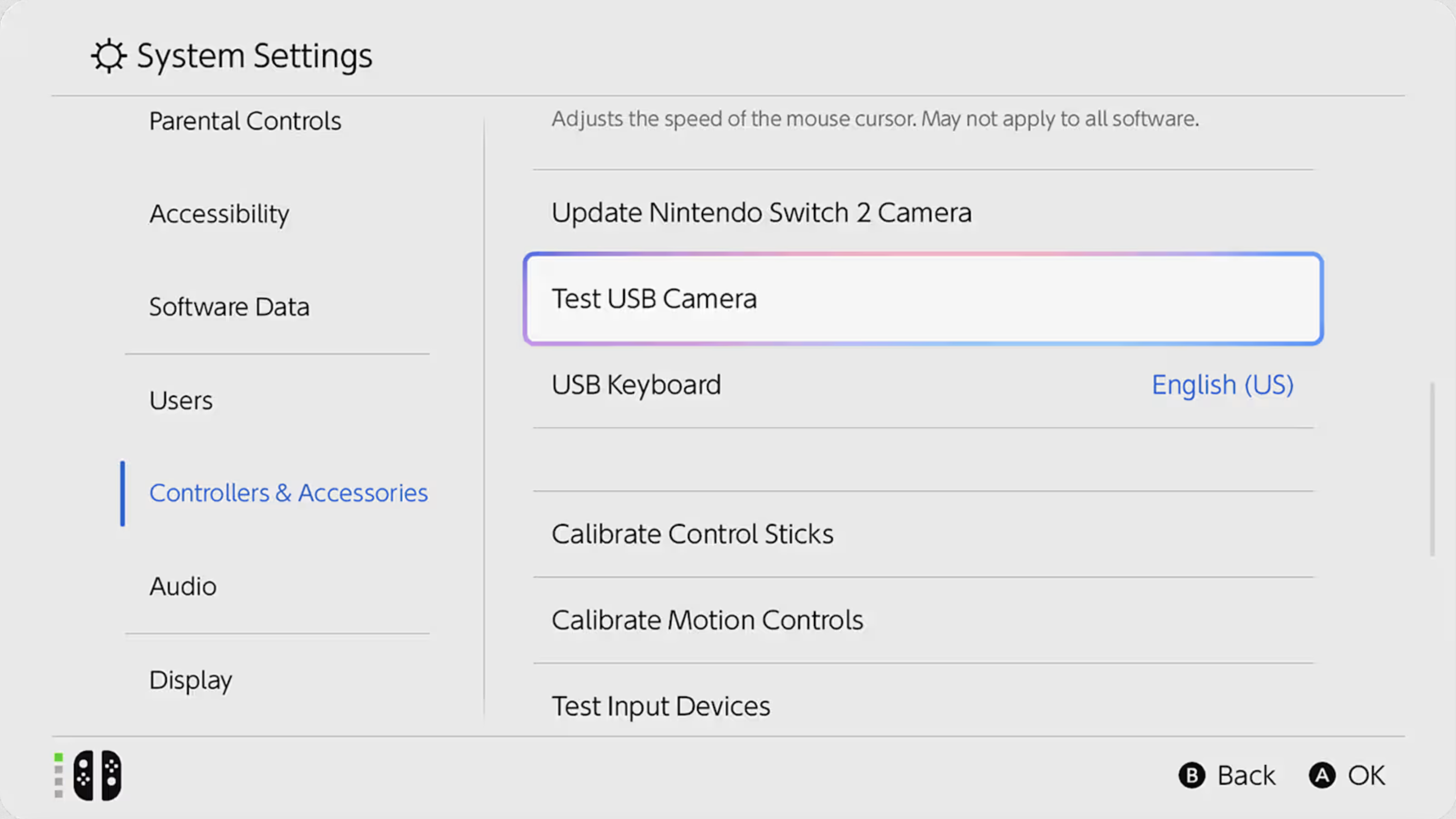Image resolution: width=1456 pixels, height=819 pixels.
Task: Start Calibrate Motion Controls
Action: [x=707, y=619]
